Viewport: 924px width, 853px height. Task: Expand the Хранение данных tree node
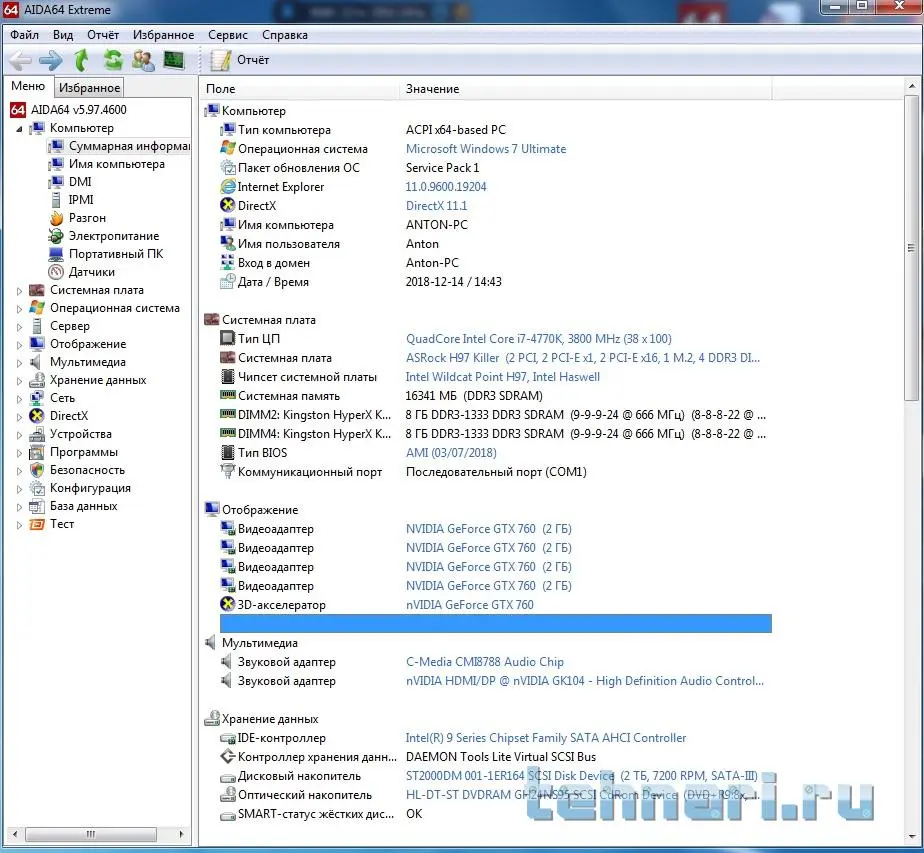coord(19,381)
